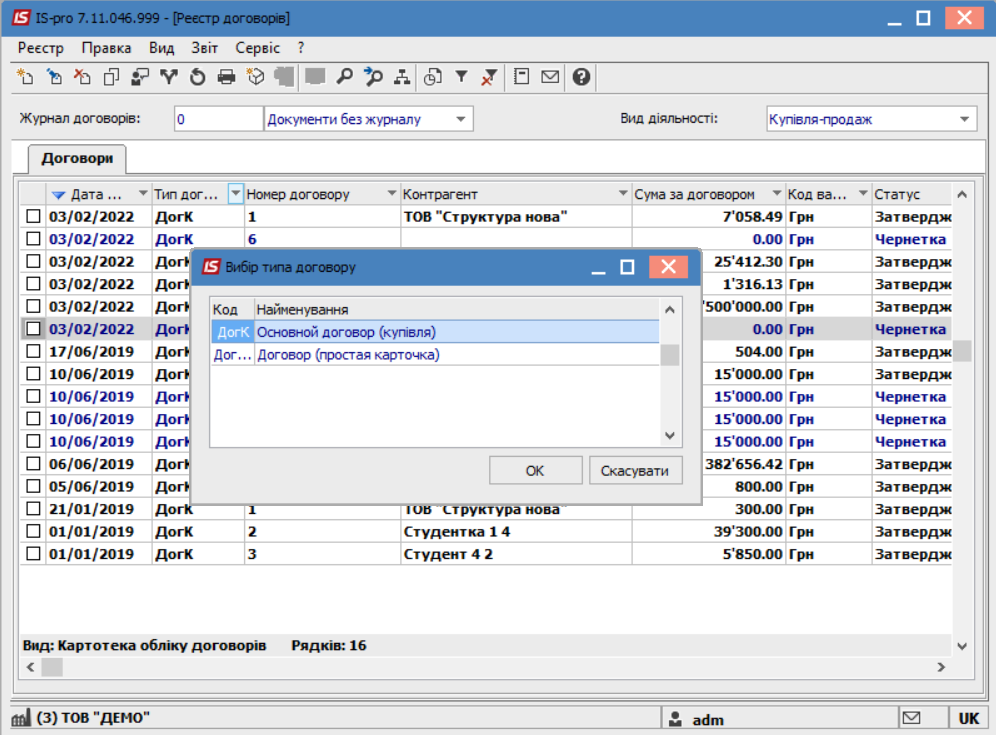Image resolution: width=996 pixels, height=735 pixels.
Task: Open the ? help menu
Action: pos(301,48)
